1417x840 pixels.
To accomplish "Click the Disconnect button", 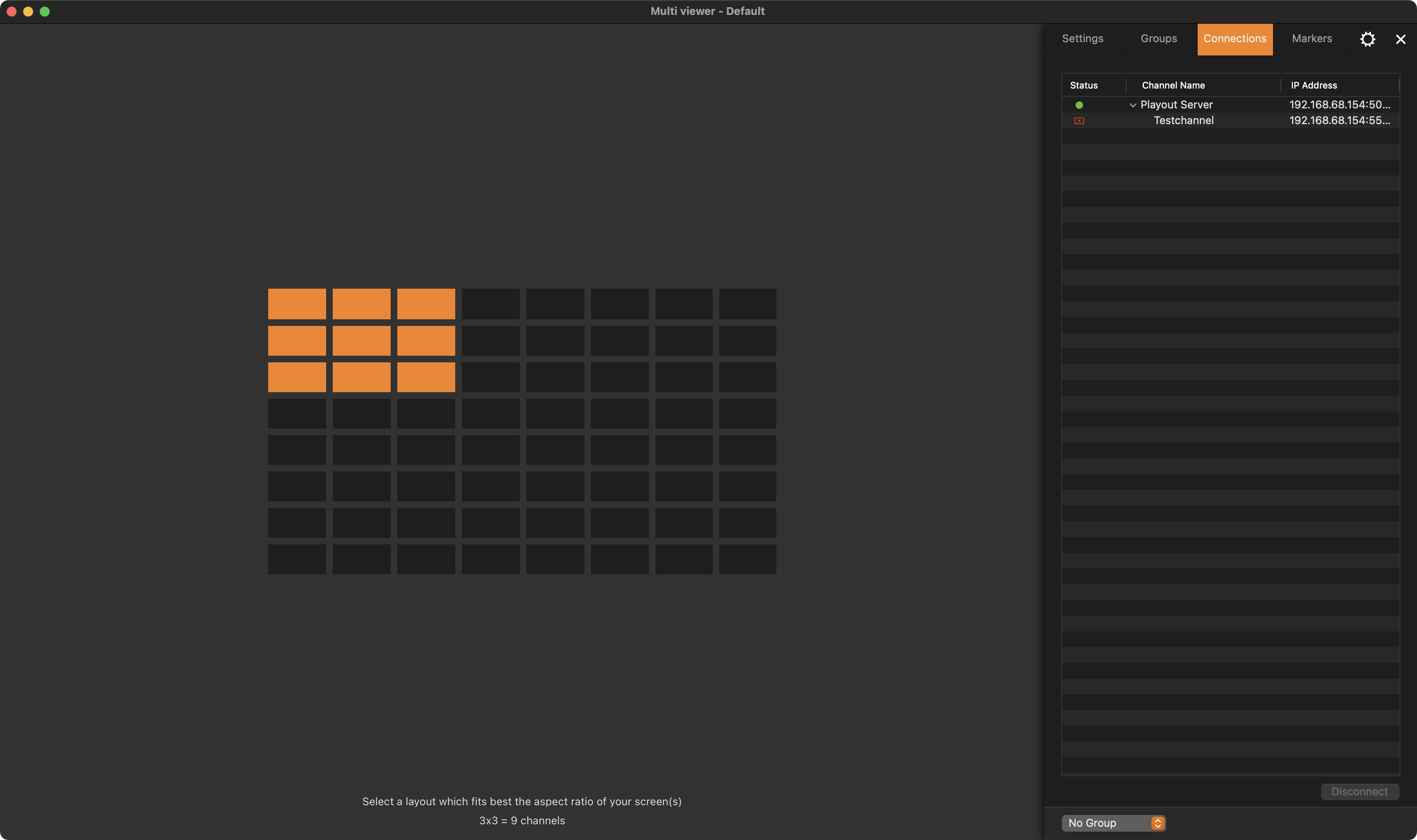I will coord(1359,791).
